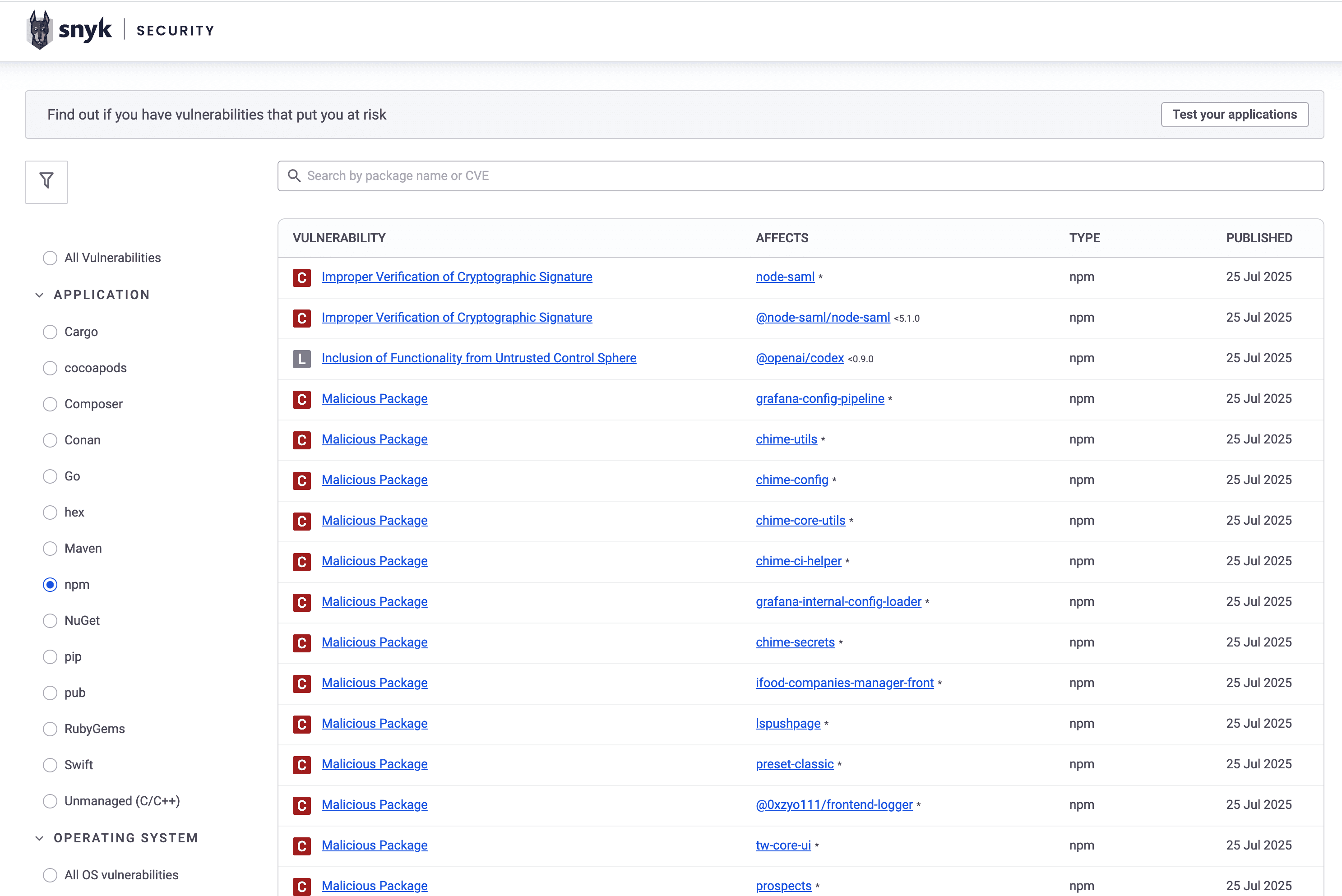Click the AFFECTS column header

[782, 238]
